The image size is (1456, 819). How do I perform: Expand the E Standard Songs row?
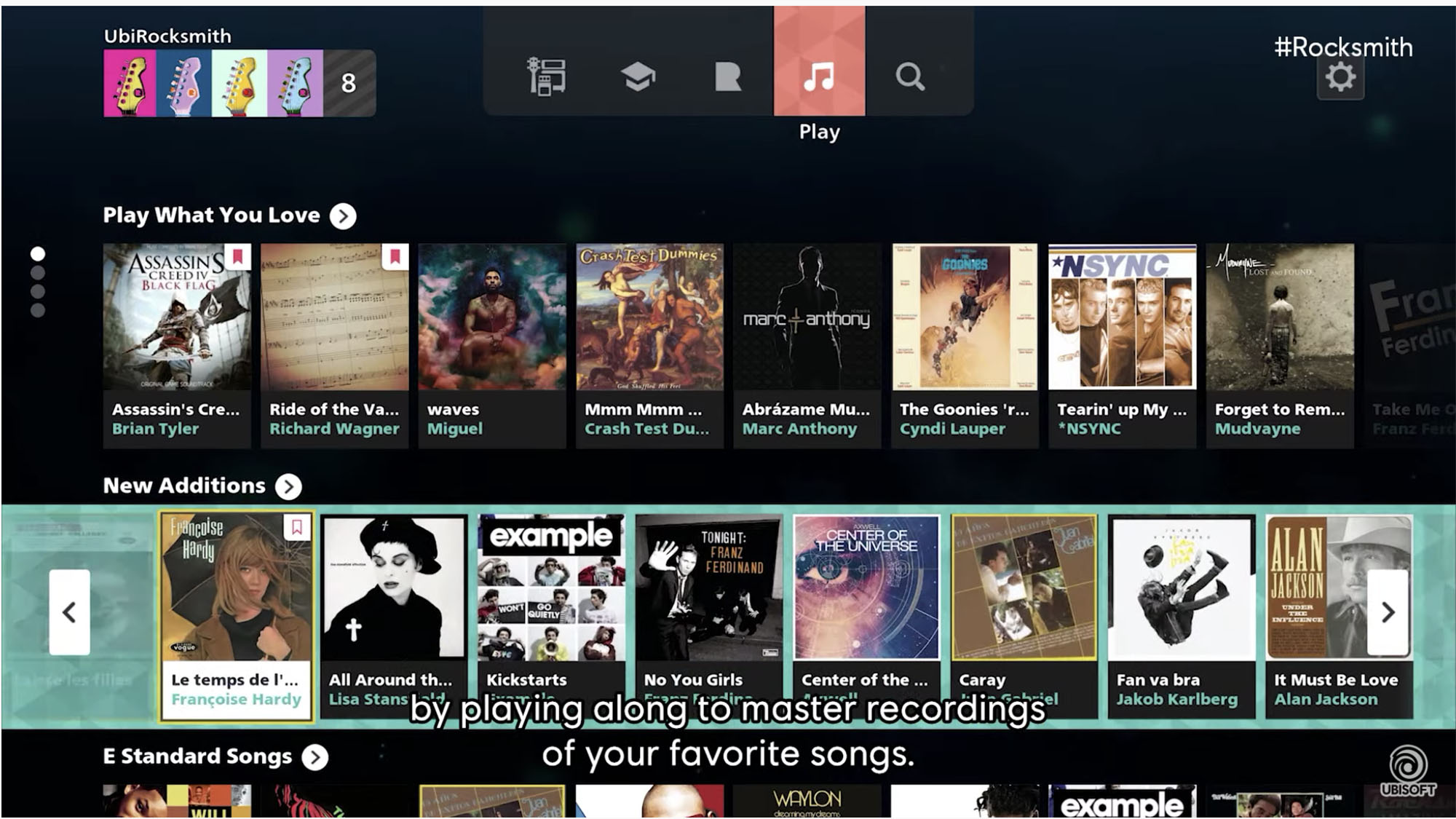[x=314, y=757]
